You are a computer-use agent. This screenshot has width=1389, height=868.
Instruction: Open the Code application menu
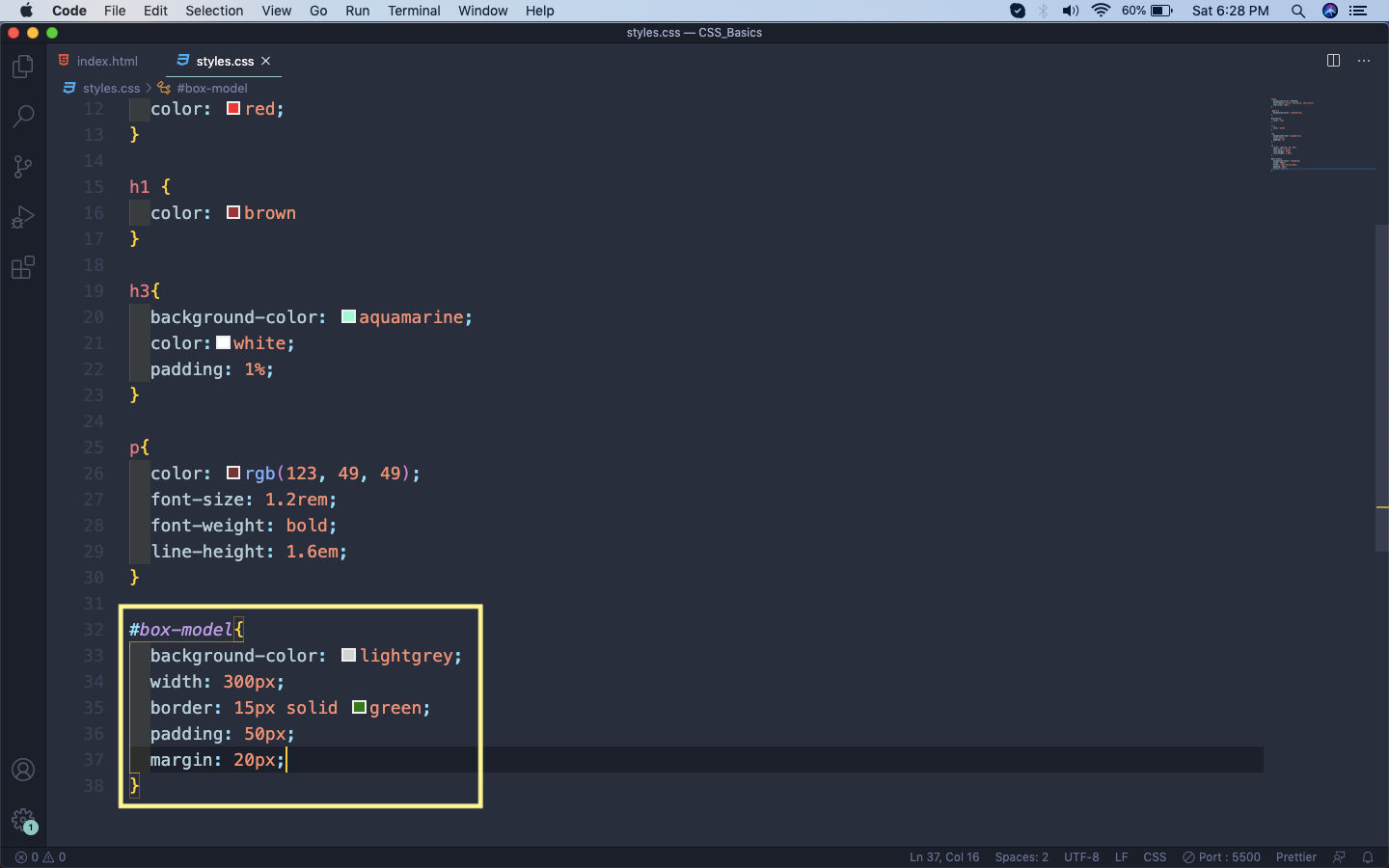pyautogui.click(x=69, y=11)
